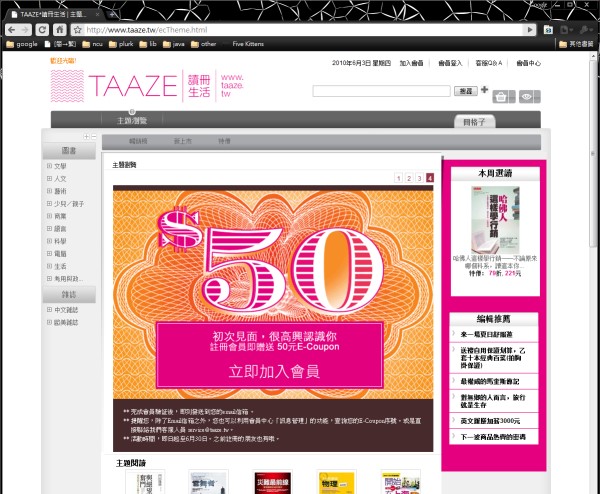Show banner slide 1
Screen dimensions: 600x494
399,178
